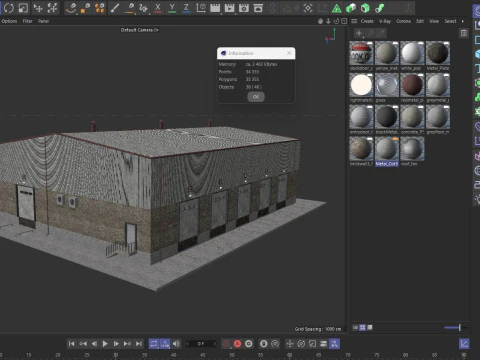Select the brush paint tool icon
This screenshot has height=360, width=480.
[115, 8]
